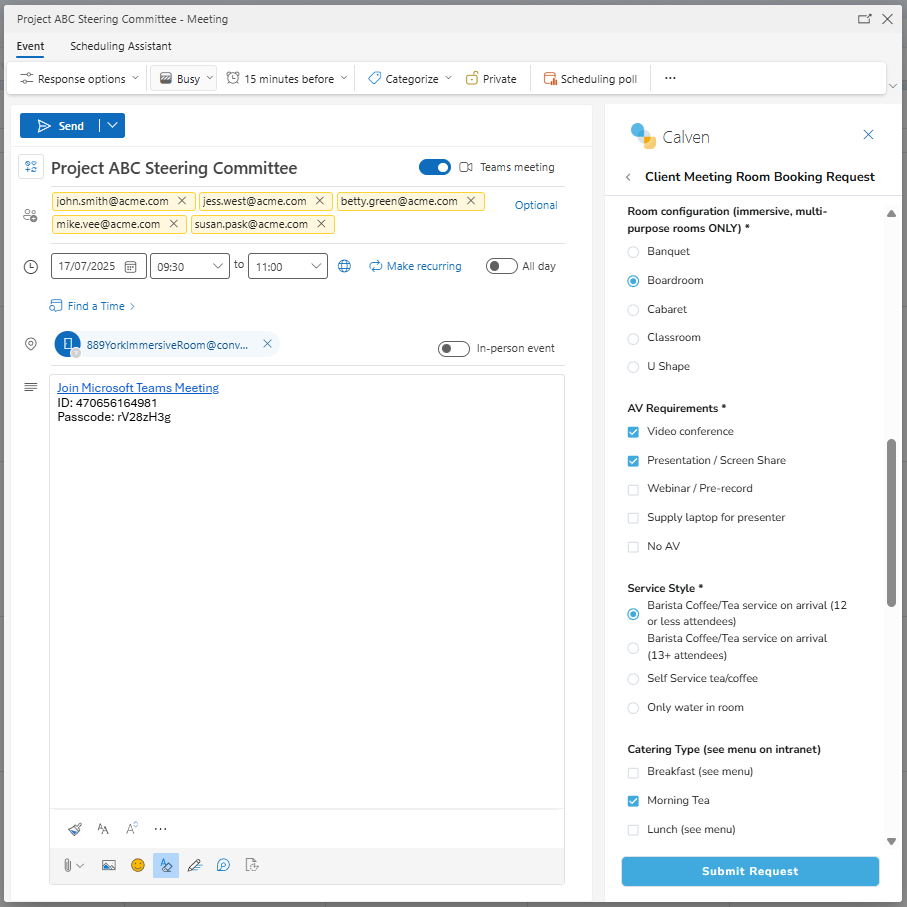Pop out the meeting window
907x907 pixels.
tap(864, 19)
